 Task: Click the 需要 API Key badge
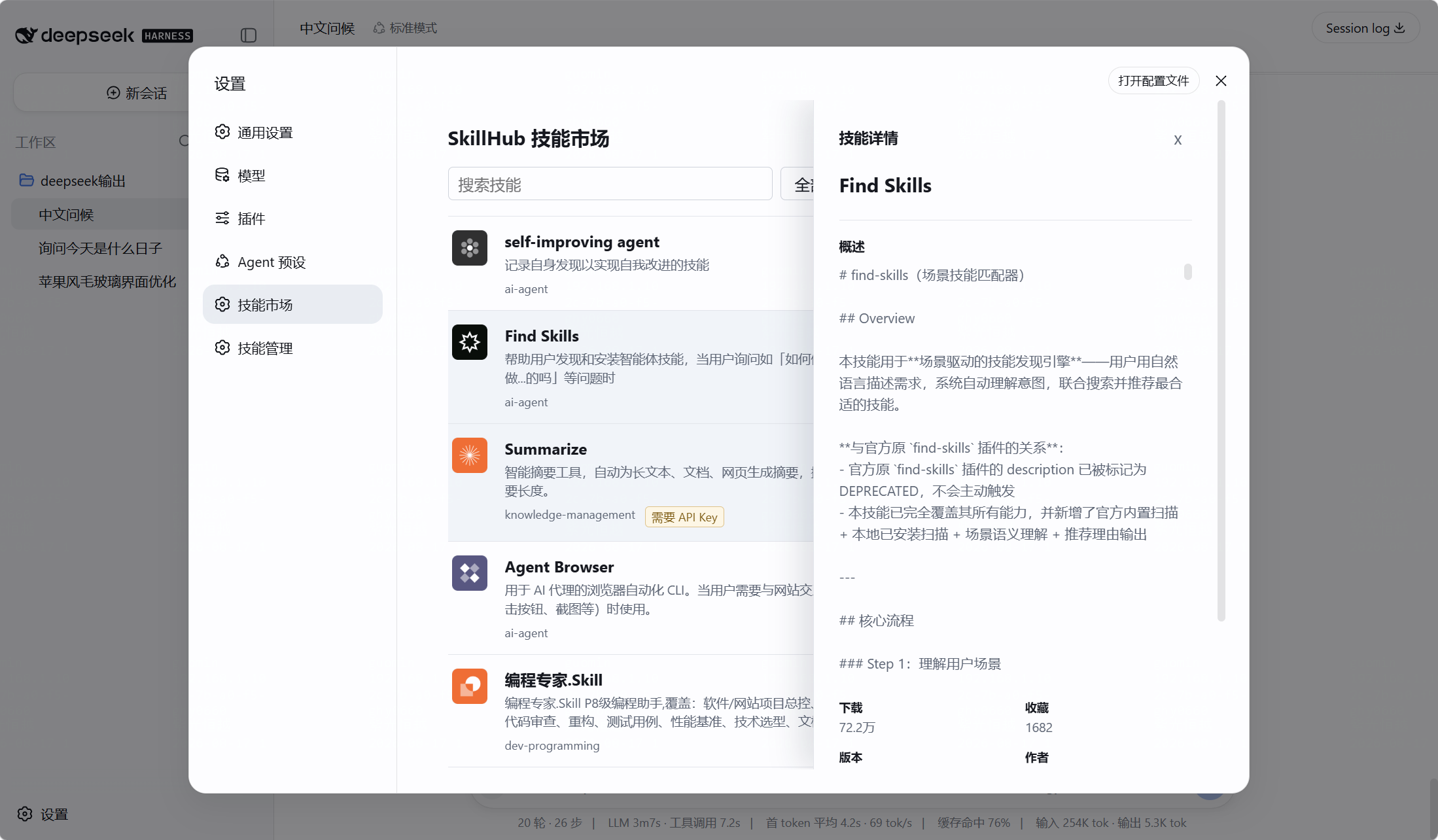coord(684,517)
